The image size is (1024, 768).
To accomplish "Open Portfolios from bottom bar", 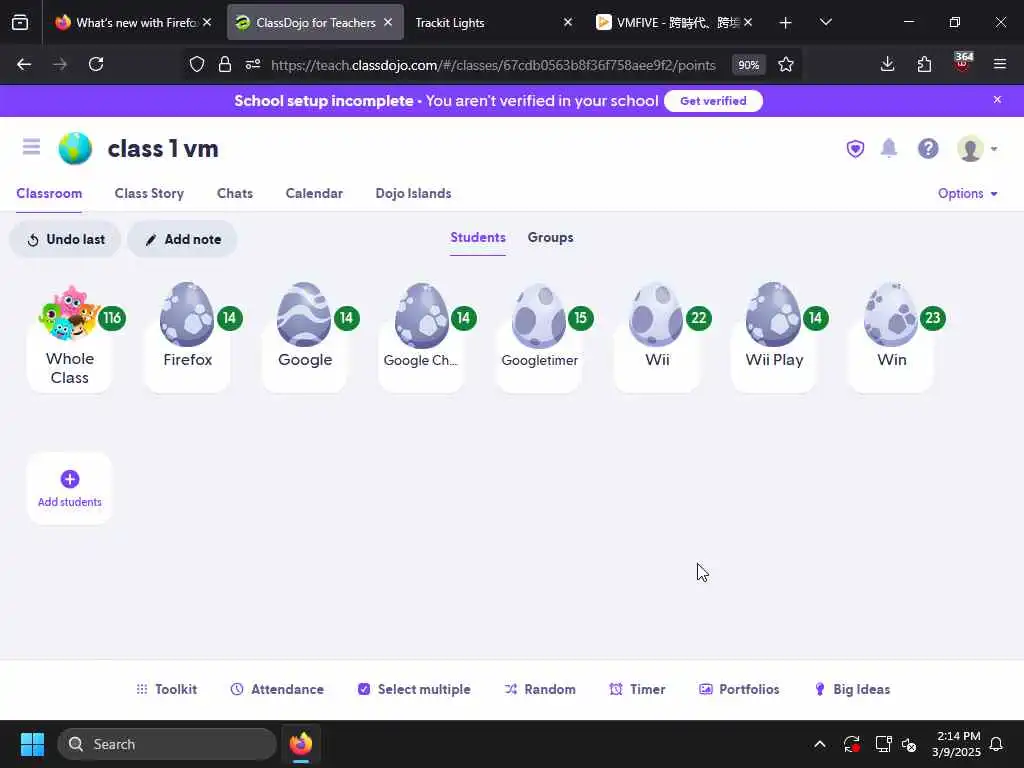I will (739, 689).
